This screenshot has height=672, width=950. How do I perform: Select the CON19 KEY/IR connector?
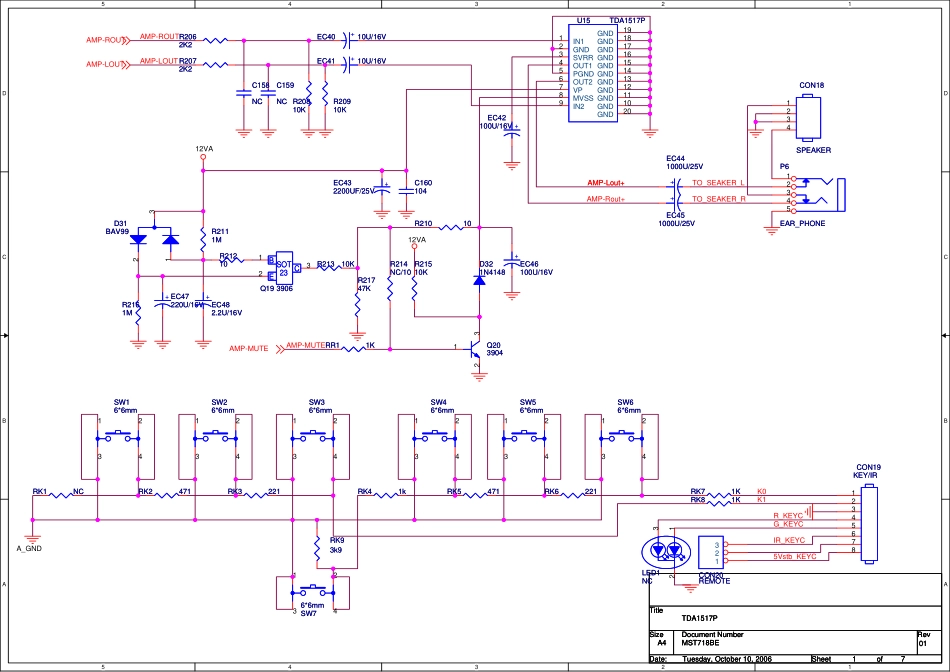[x=868, y=524]
